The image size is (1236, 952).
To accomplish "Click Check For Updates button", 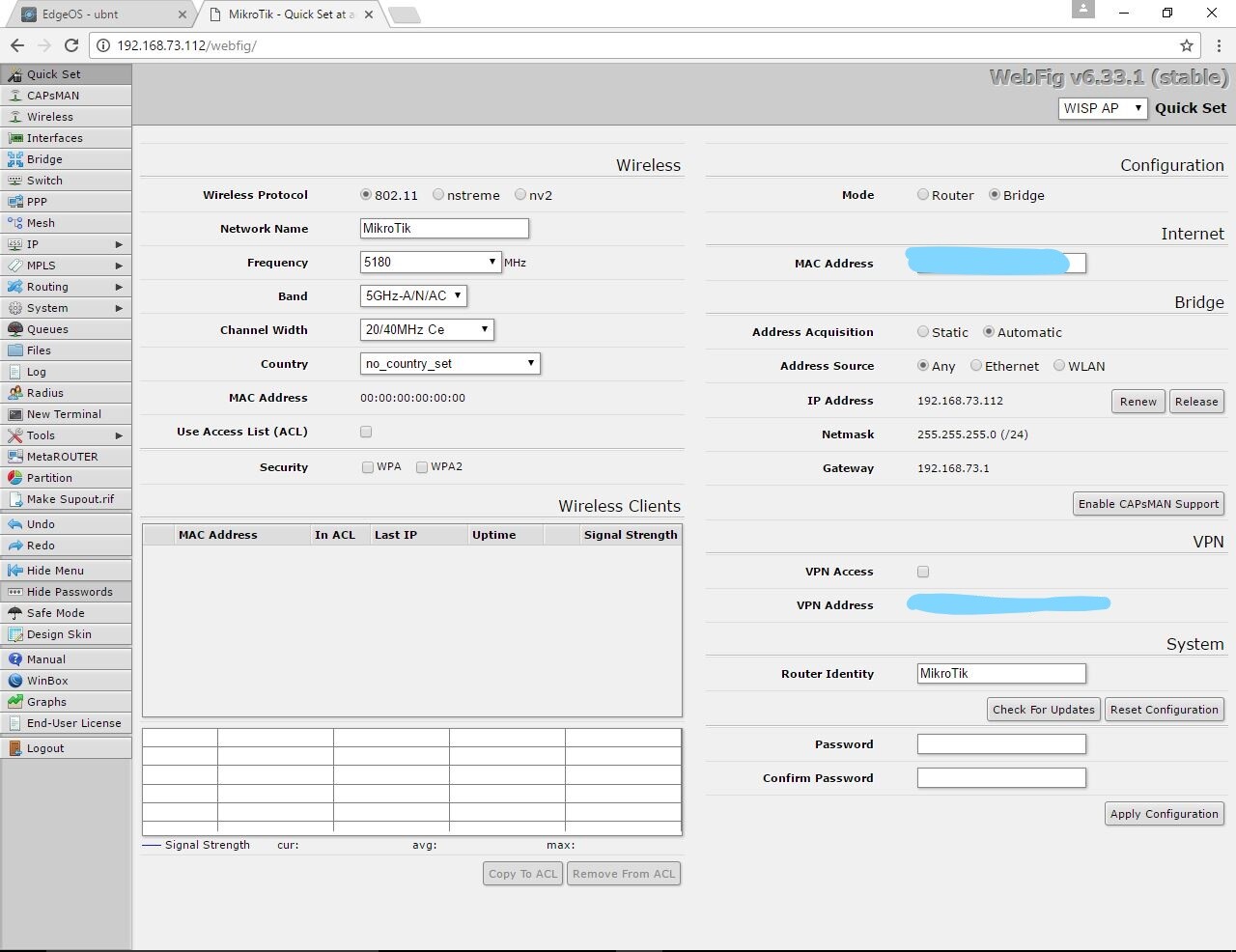I will 1044,710.
